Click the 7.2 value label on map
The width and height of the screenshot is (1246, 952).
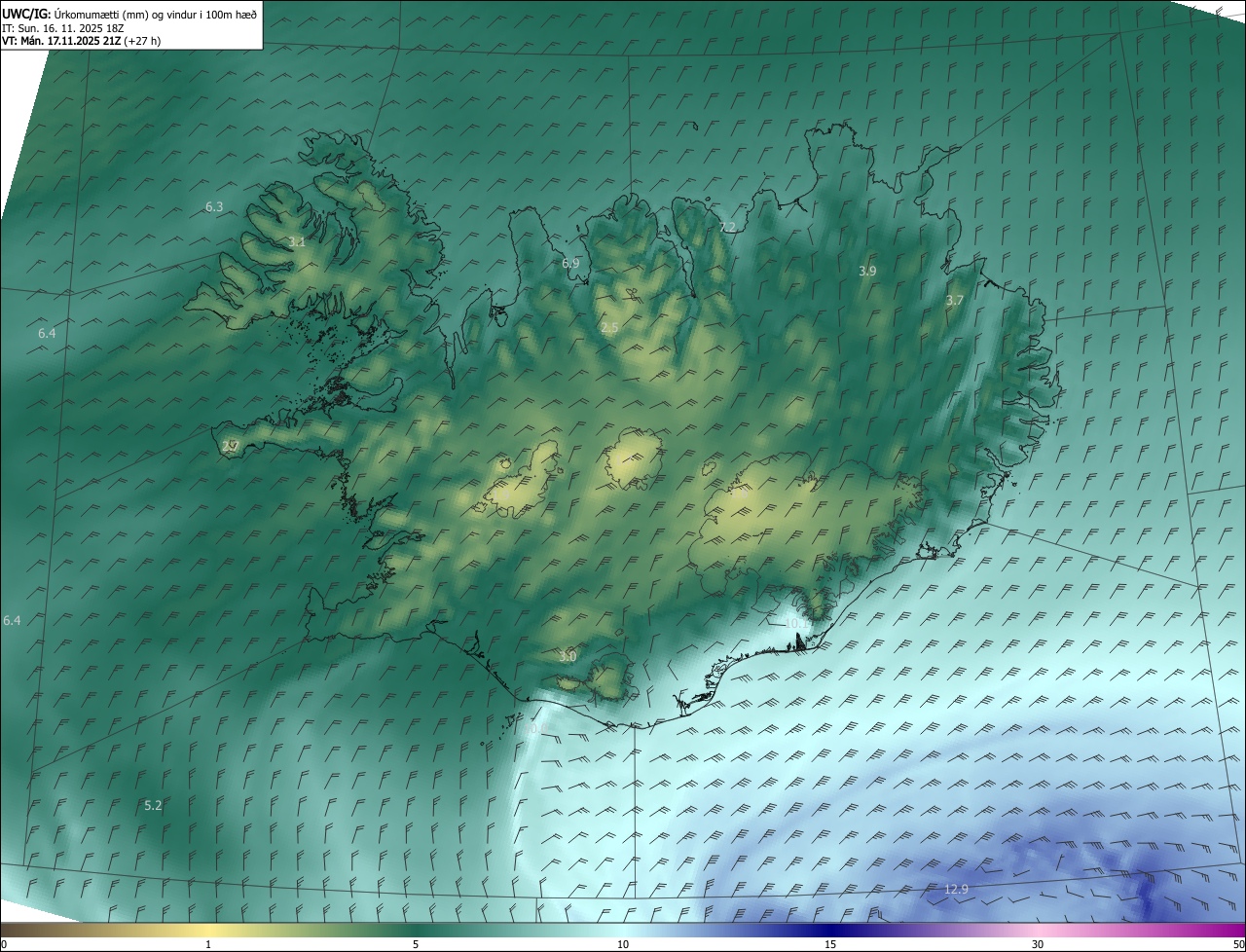(727, 227)
